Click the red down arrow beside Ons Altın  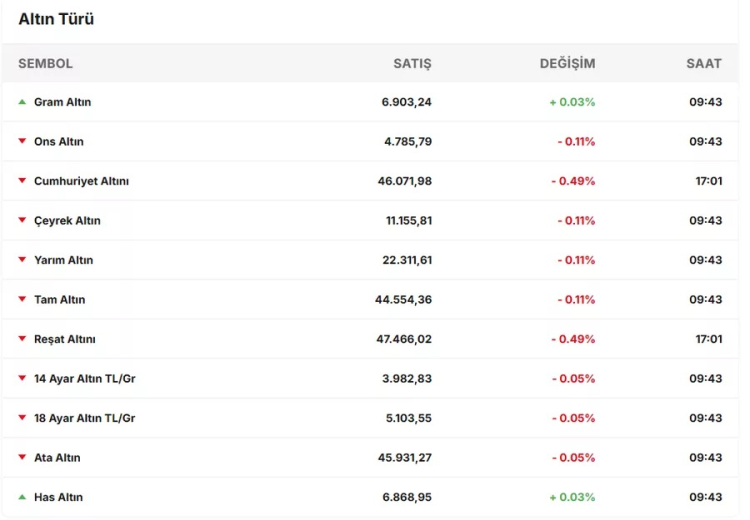coord(22,142)
